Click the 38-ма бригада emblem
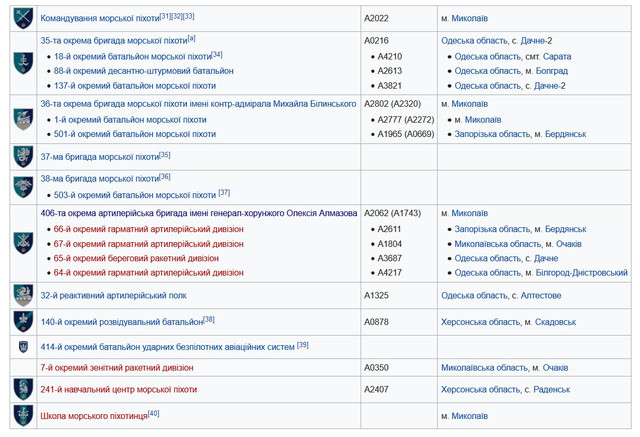The image size is (640, 437). (x=23, y=187)
